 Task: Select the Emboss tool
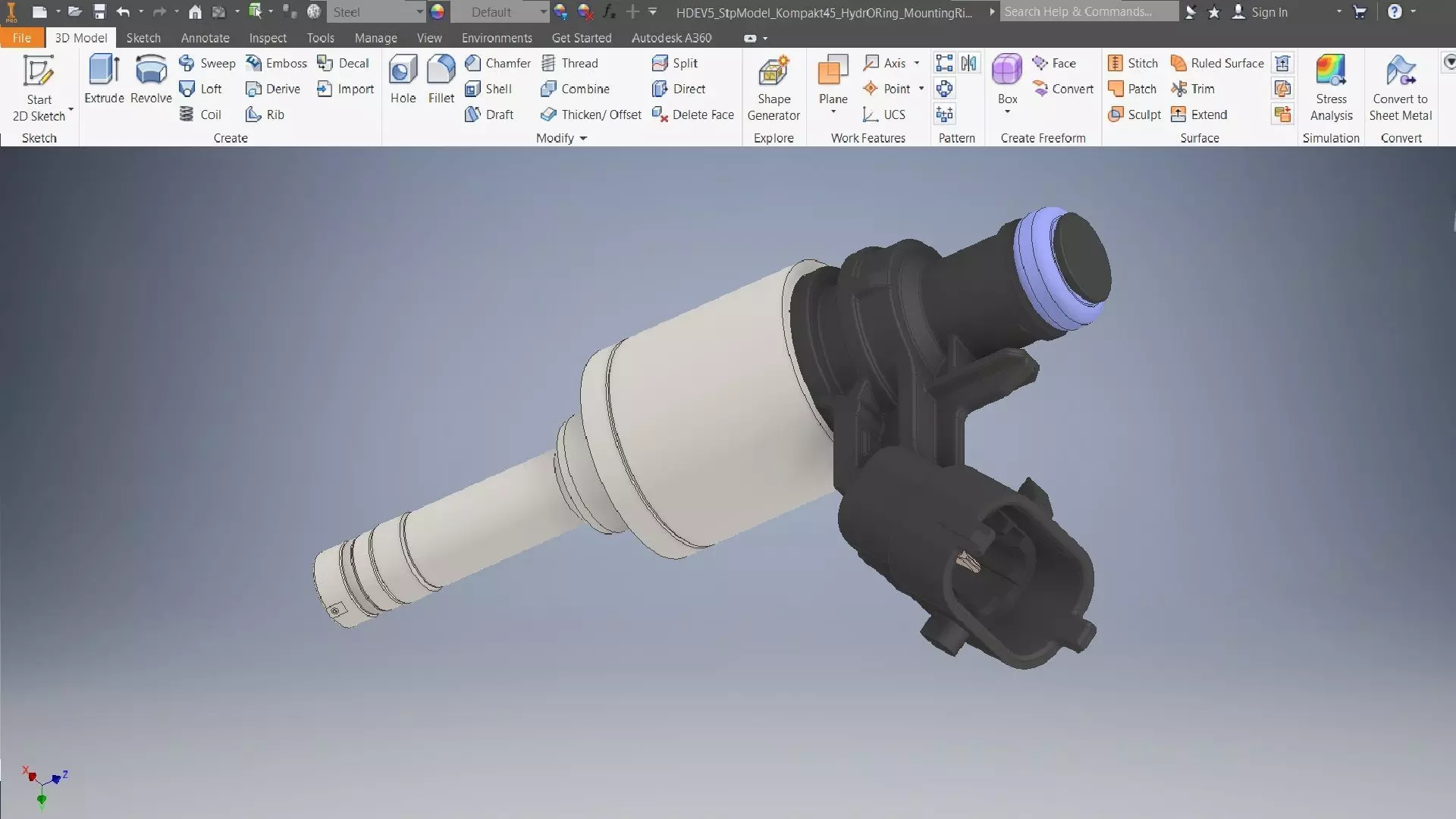pyautogui.click(x=276, y=63)
